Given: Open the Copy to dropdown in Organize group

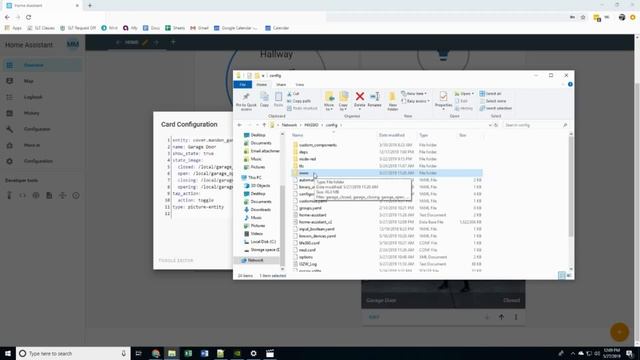Looking at the screenshot, I should point(343,101).
